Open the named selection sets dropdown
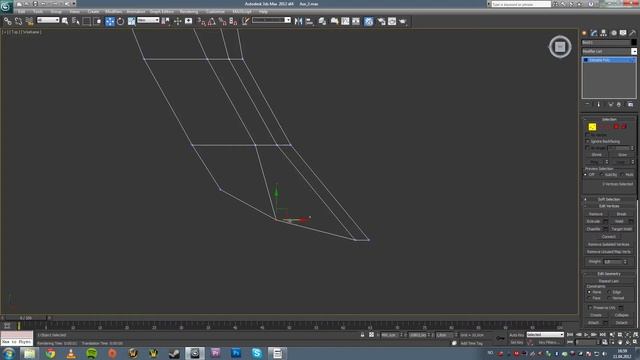This screenshot has width=640, height=360. click(271, 20)
